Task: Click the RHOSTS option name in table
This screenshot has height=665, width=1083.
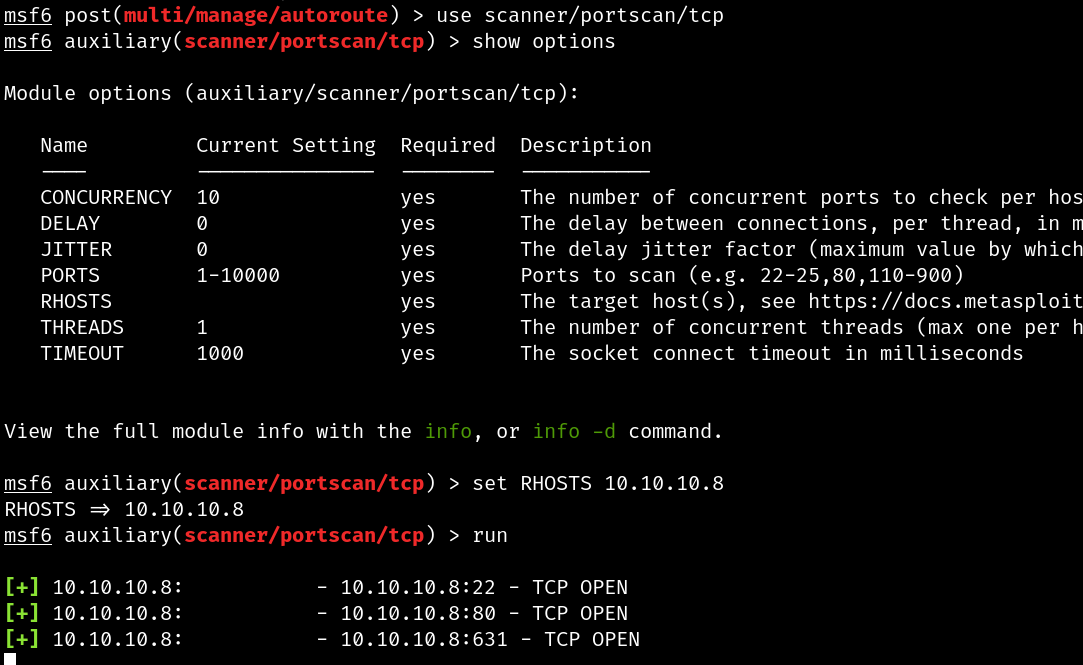Action: coord(76,302)
